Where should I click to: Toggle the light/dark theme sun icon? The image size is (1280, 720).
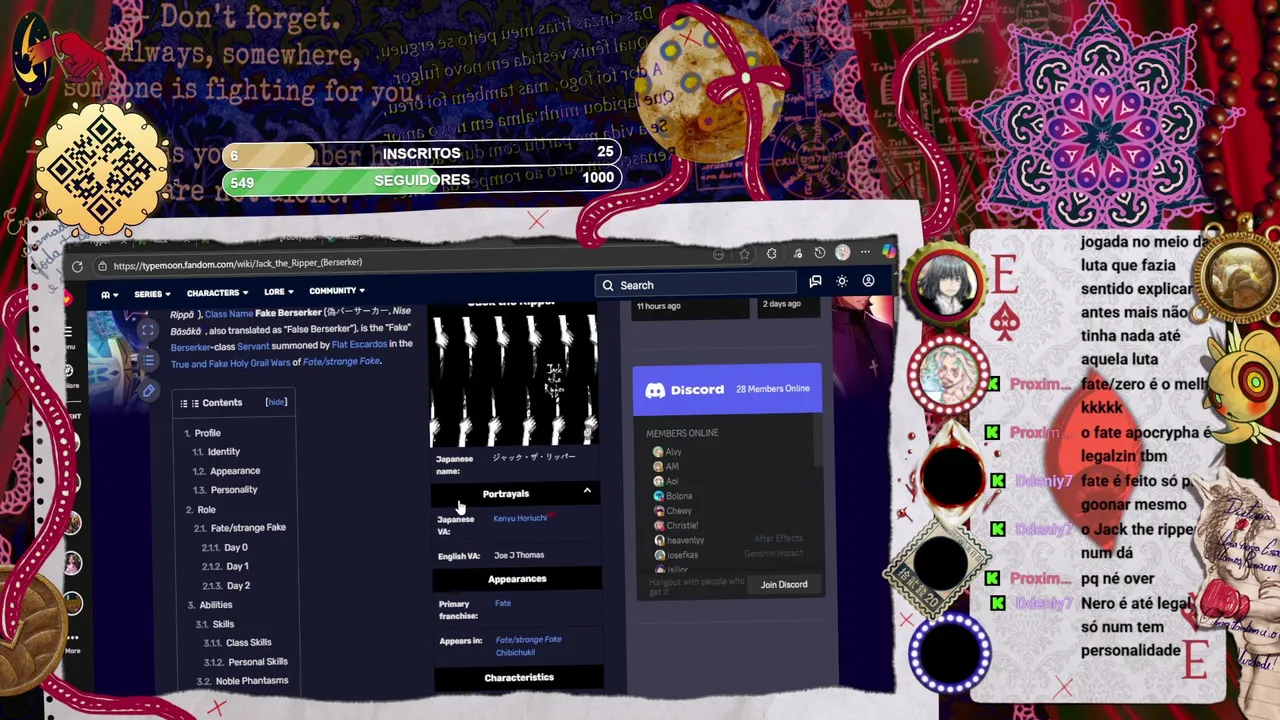pyautogui.click(x=842, y=282)
